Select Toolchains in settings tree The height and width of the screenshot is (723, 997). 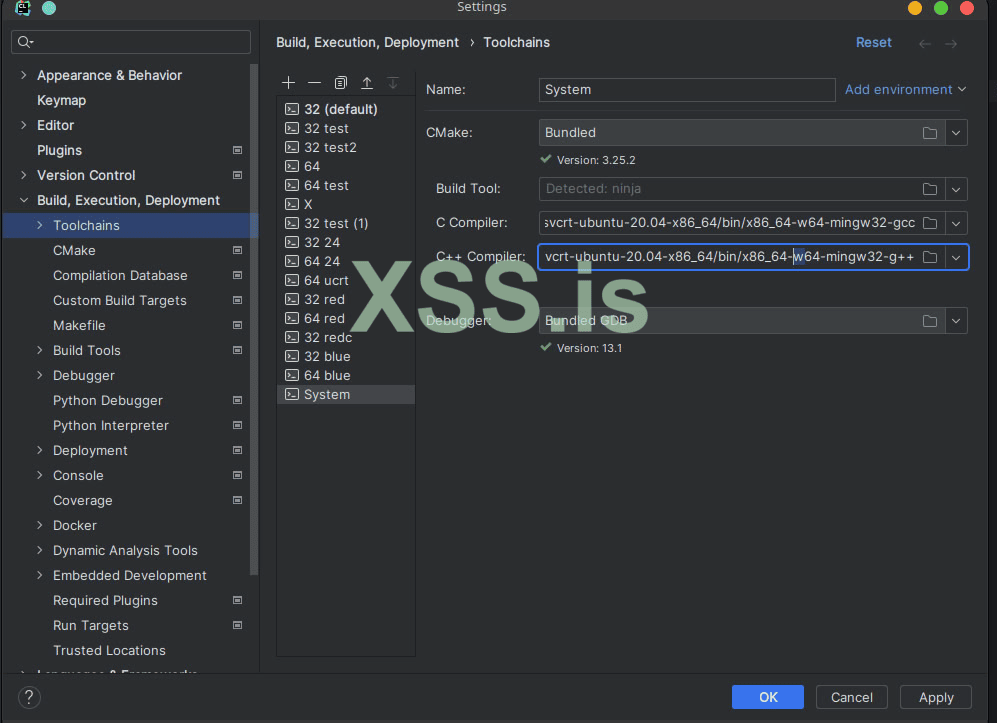(x=130, y=225)
